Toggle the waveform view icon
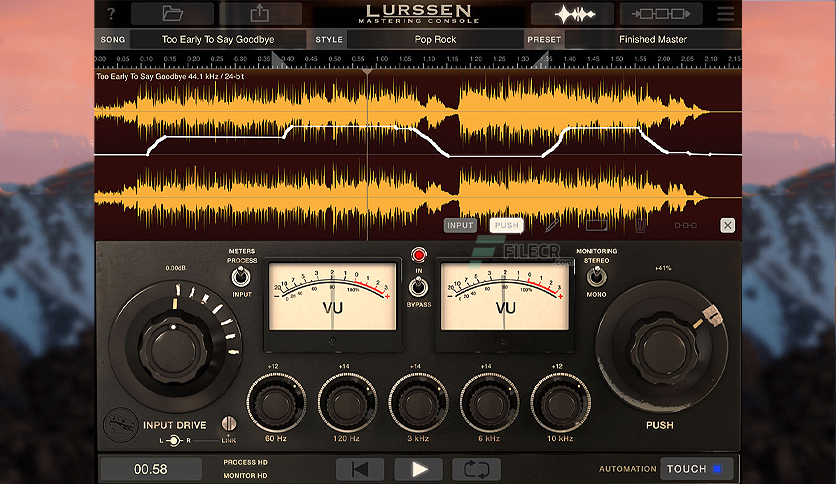The width and height of the screenshot is (836, 484). point(573,14)
